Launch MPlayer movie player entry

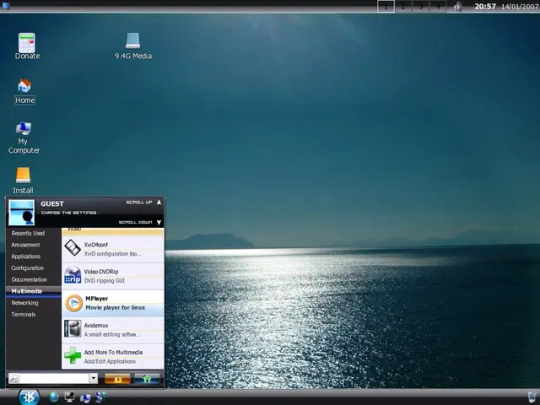[x=113, y=303]
